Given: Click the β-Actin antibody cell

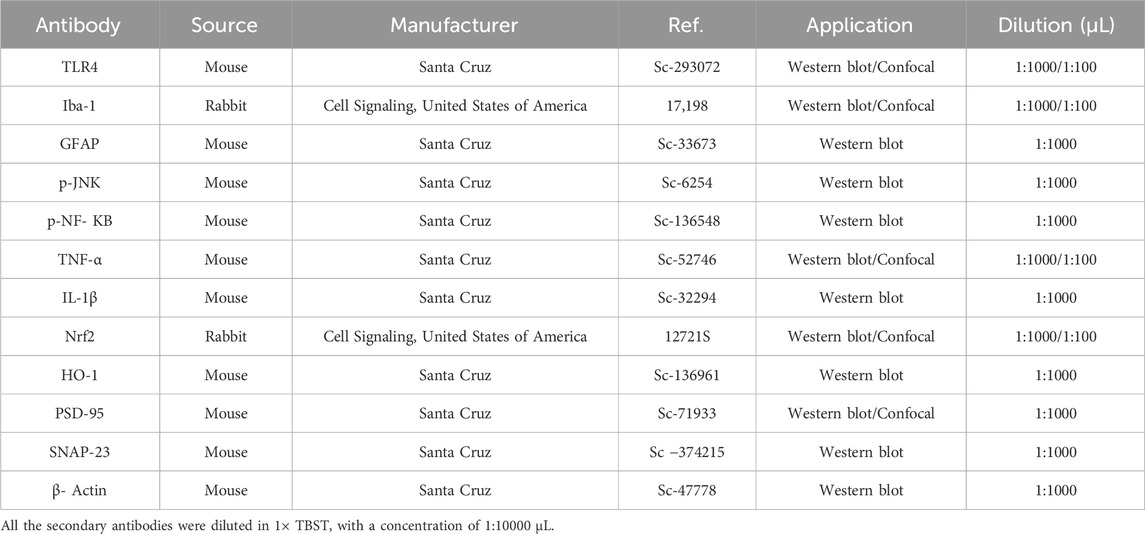Looking at the screenshot, I should pyautogui.click(x=80, y=490).
